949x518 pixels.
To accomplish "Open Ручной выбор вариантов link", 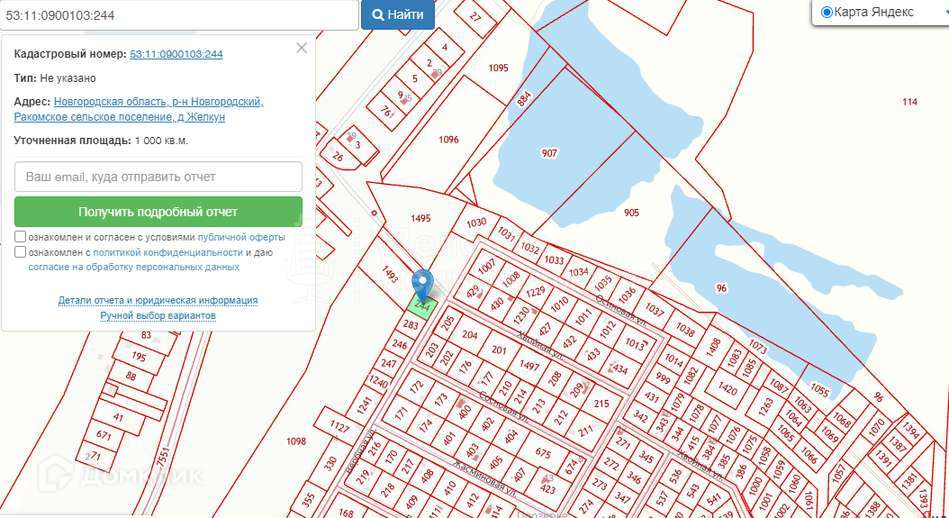I will pyautogui.click(x=158, y=316).
